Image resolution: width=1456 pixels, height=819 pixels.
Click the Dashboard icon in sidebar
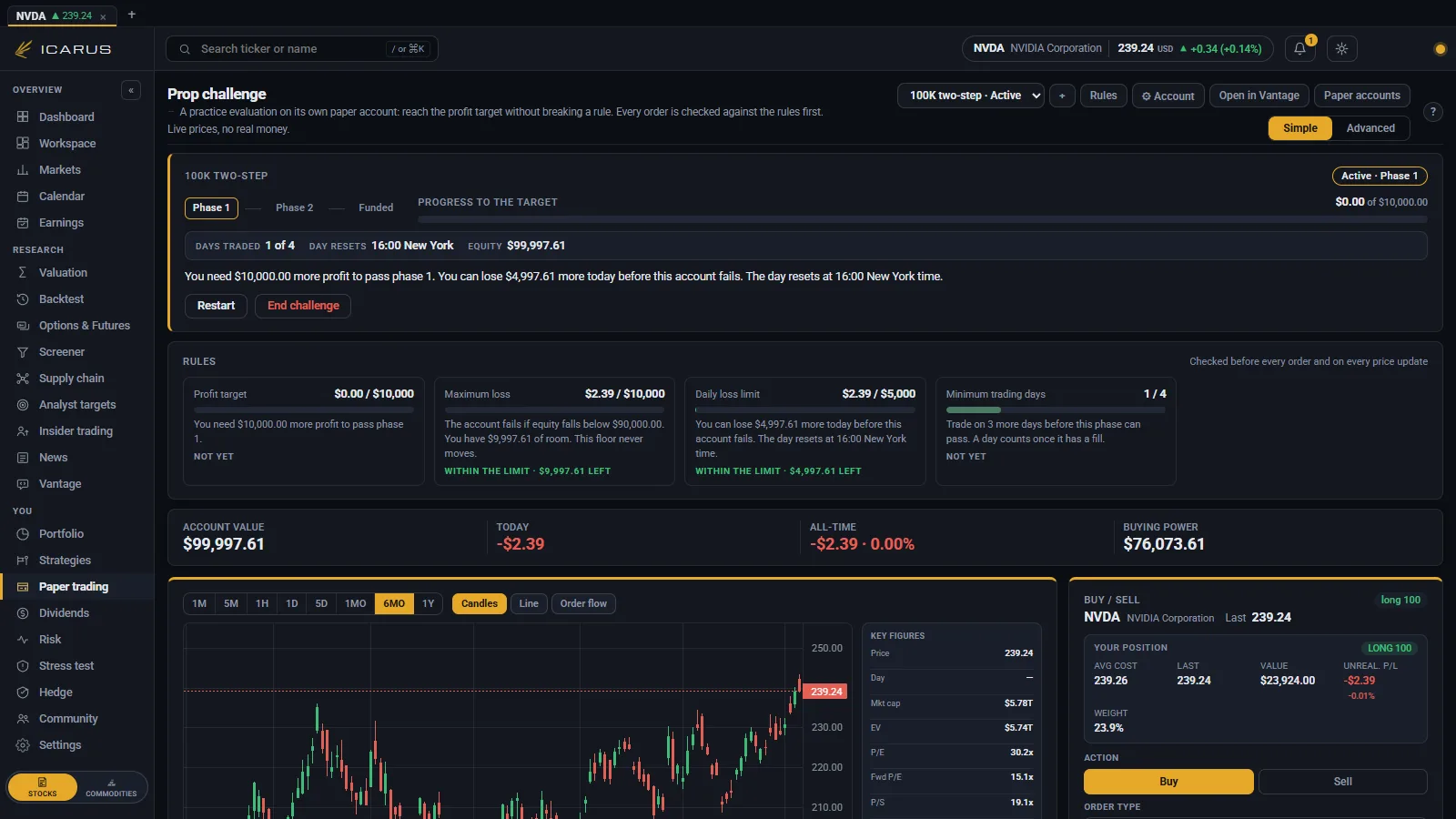[23, 117]
